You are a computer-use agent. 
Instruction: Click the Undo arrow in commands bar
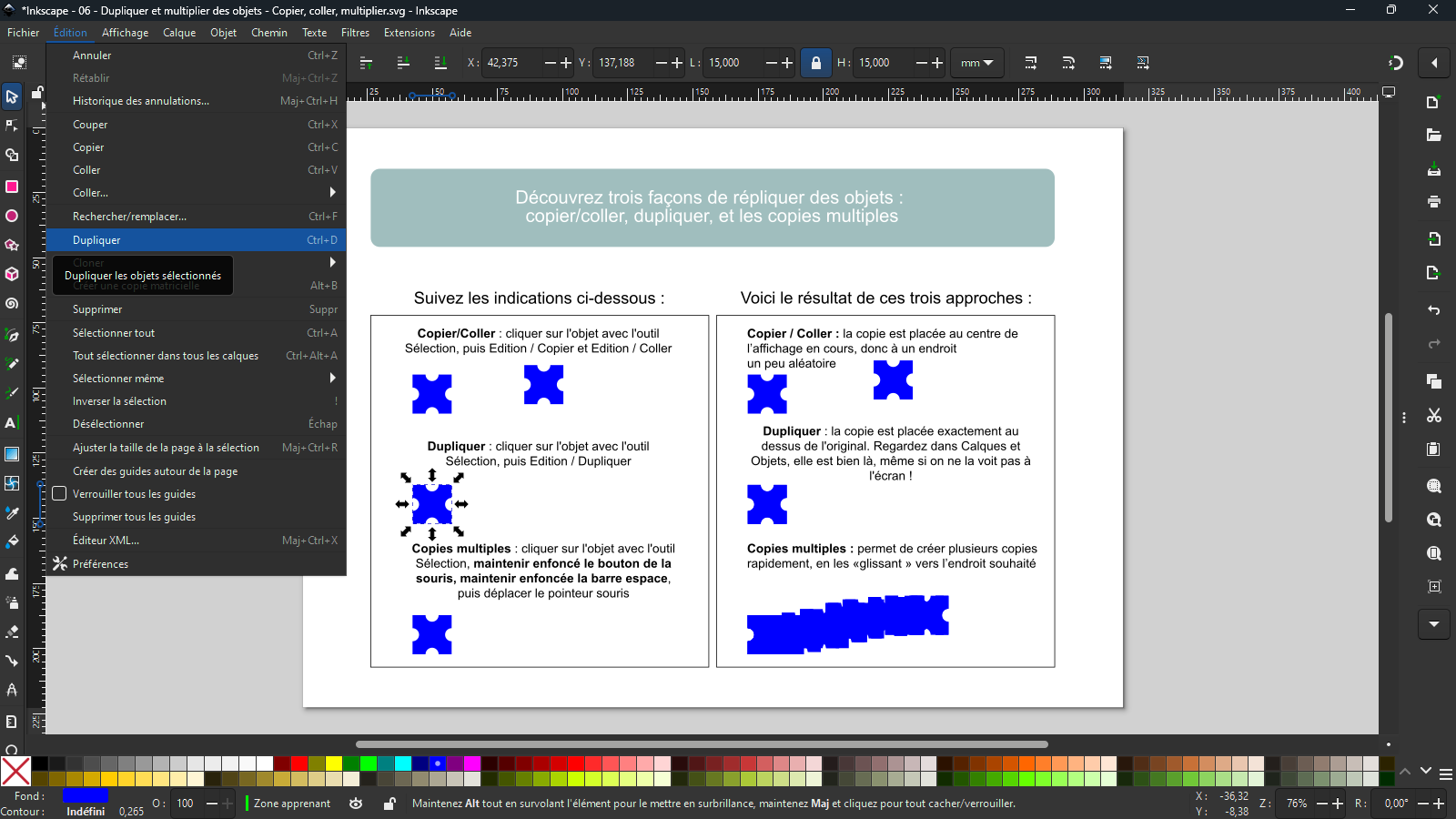[1434, 310]
